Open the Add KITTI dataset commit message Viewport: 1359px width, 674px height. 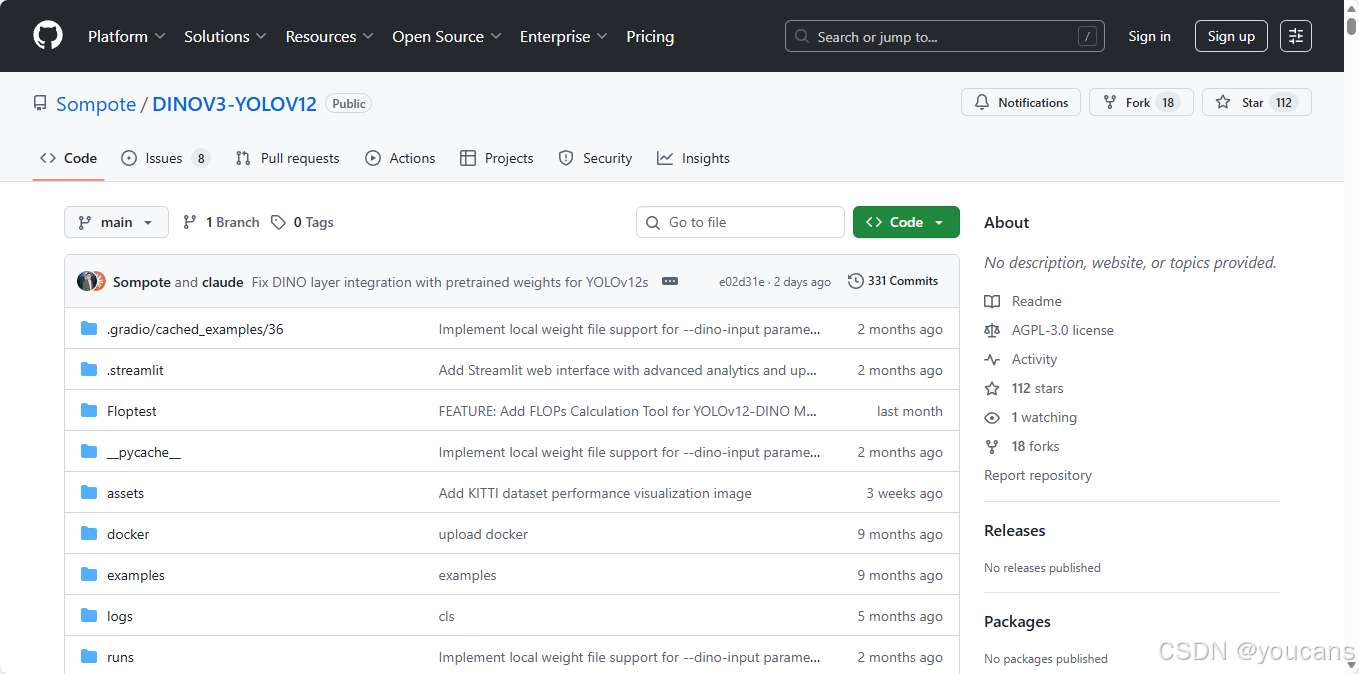pyautogui.click(x=595, y=493)
